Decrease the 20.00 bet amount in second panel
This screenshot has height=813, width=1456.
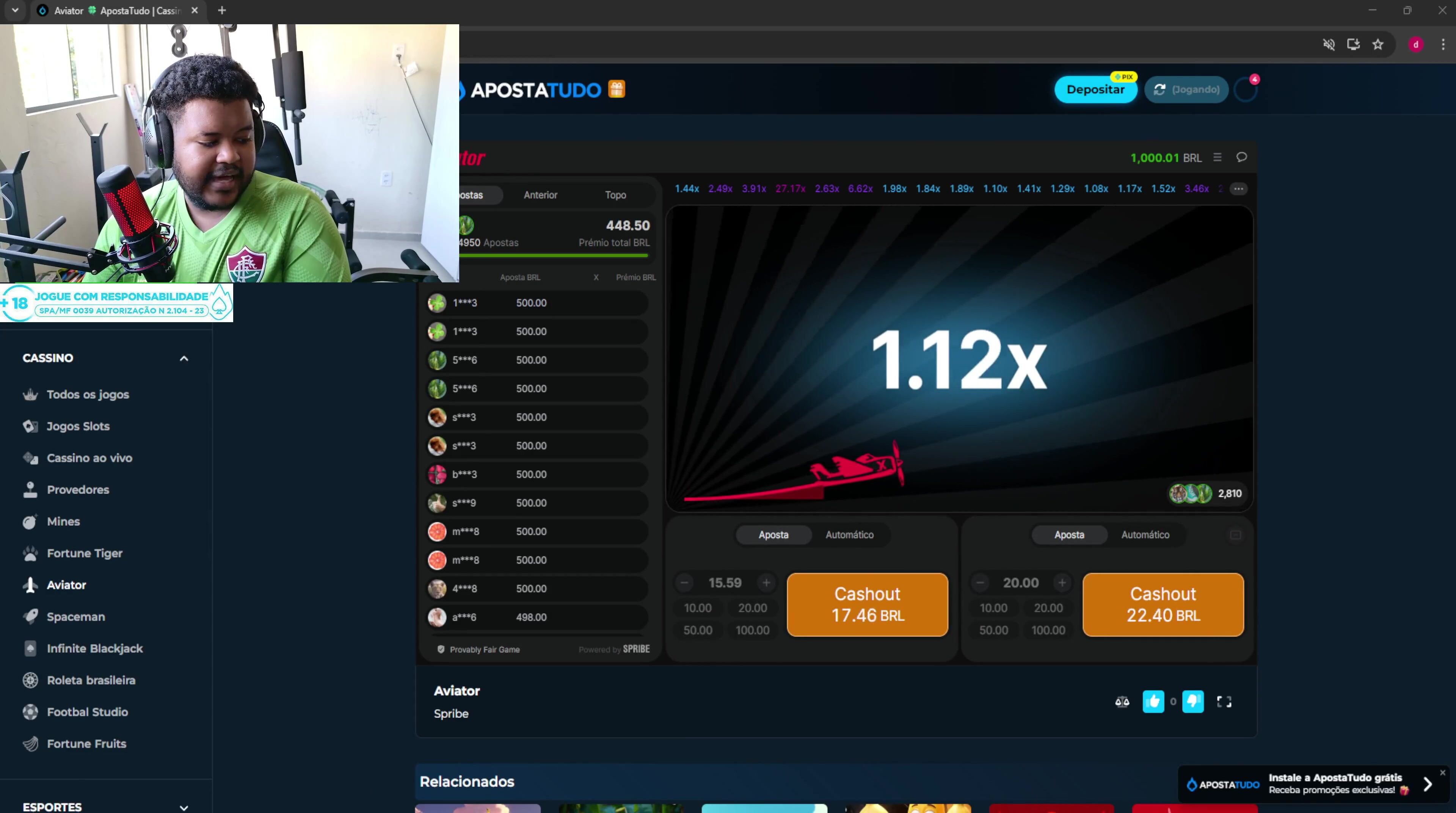tap(980, 583)
